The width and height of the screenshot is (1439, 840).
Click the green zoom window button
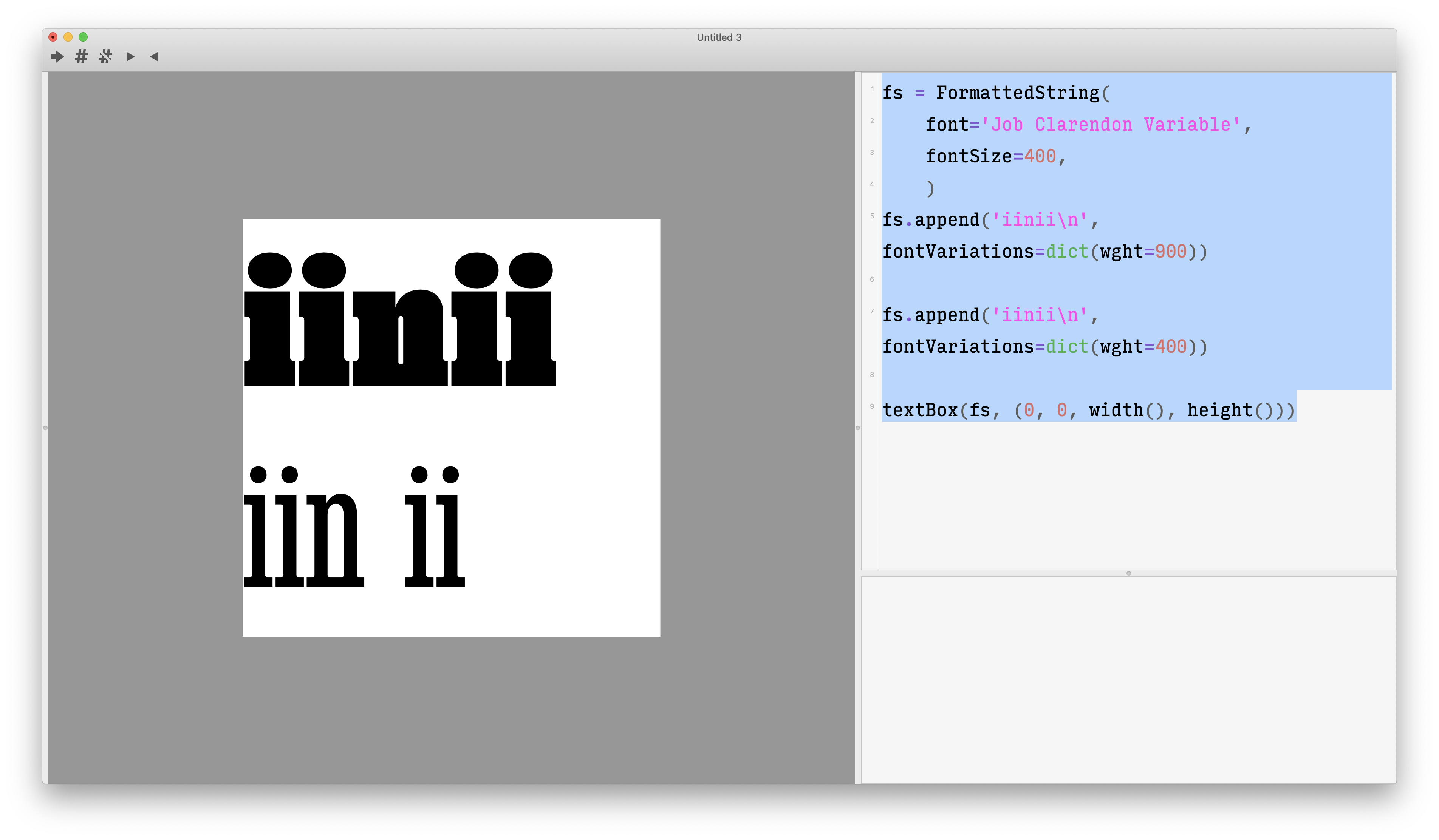tap(83, 37)
